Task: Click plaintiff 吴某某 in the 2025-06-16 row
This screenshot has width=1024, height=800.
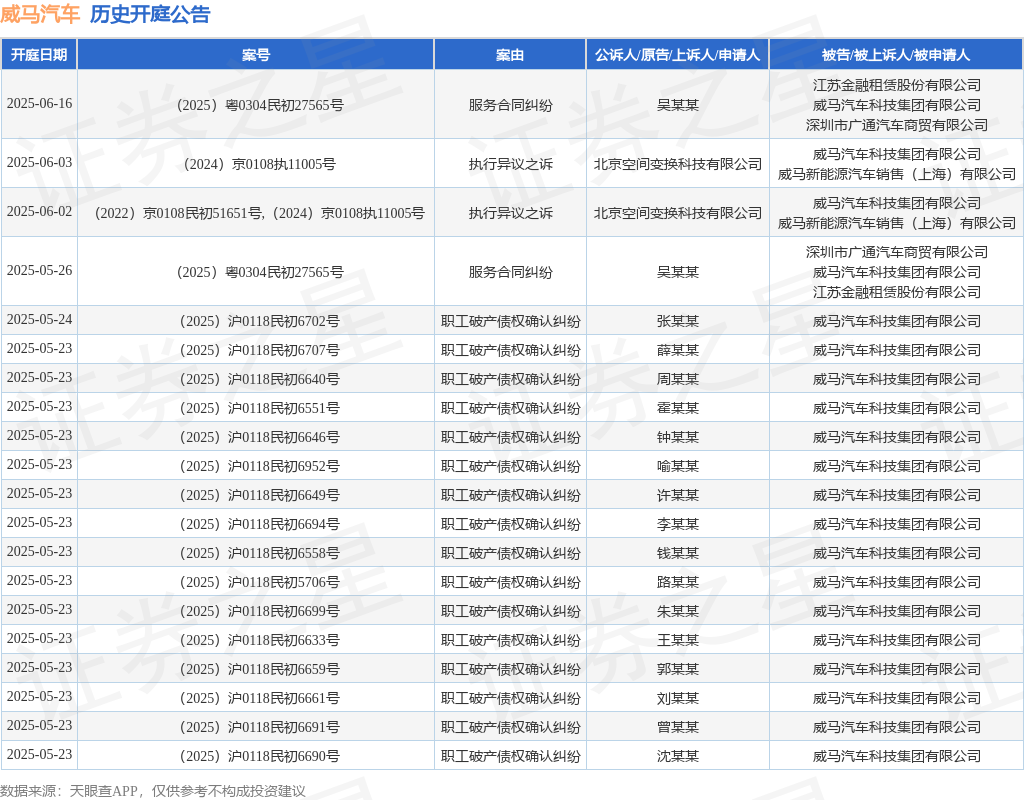Action: pyautogui.click(x=678, y=105)
